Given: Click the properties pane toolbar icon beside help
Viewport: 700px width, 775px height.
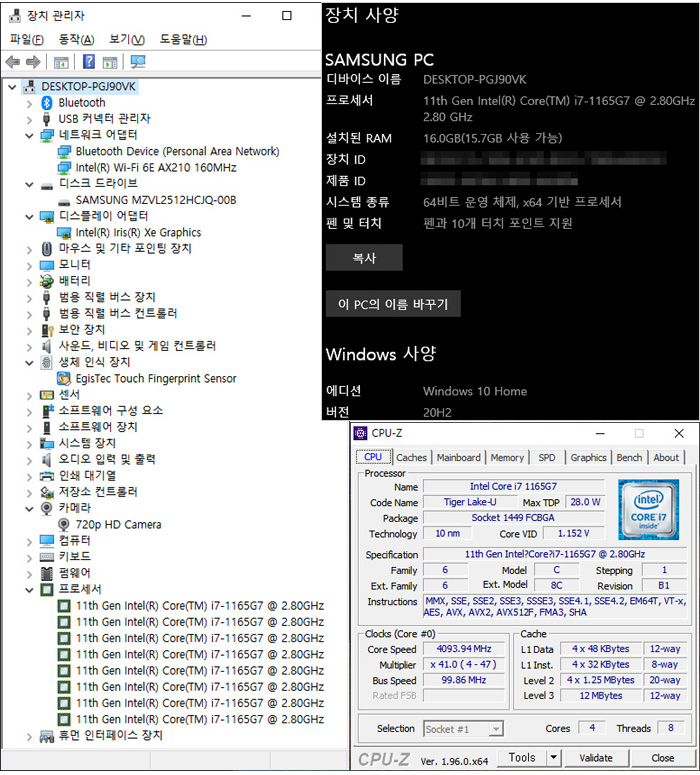Looking at the screenshot, I should coord(110,62).
